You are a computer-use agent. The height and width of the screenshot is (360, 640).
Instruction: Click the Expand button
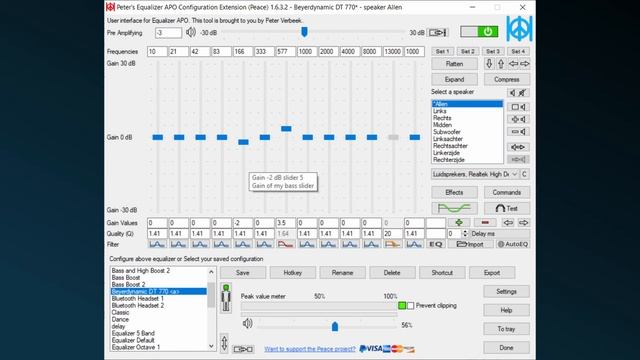tap(454, 80)
